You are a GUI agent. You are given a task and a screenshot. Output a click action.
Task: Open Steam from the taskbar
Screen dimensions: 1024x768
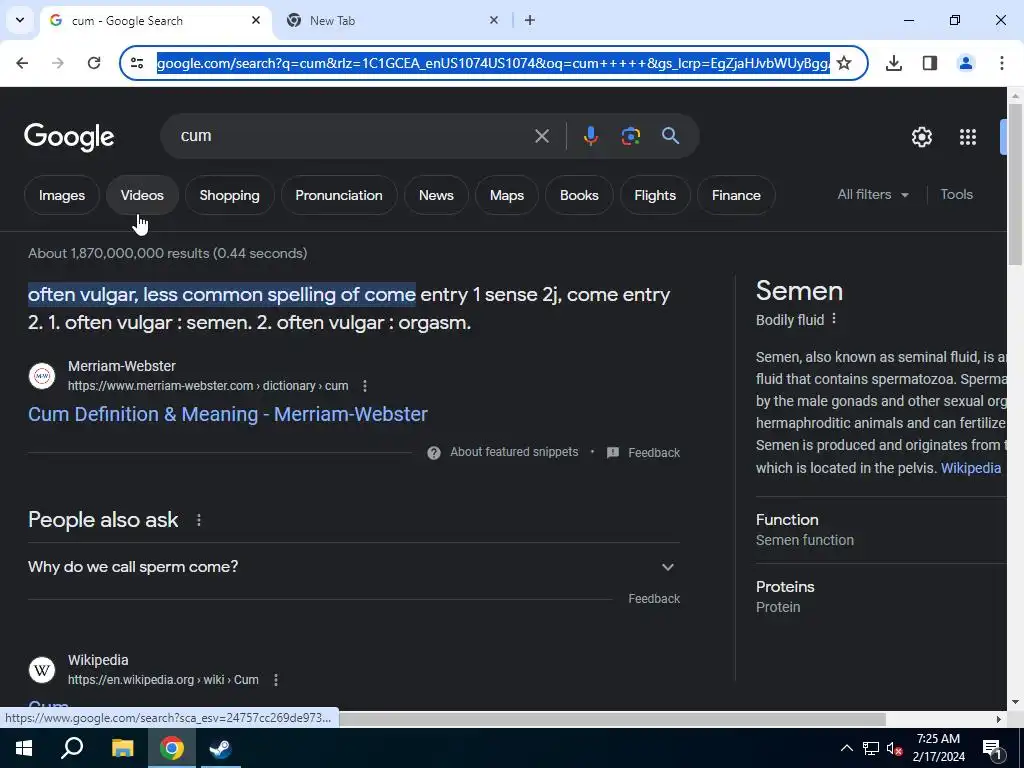(x=221, y=748)
